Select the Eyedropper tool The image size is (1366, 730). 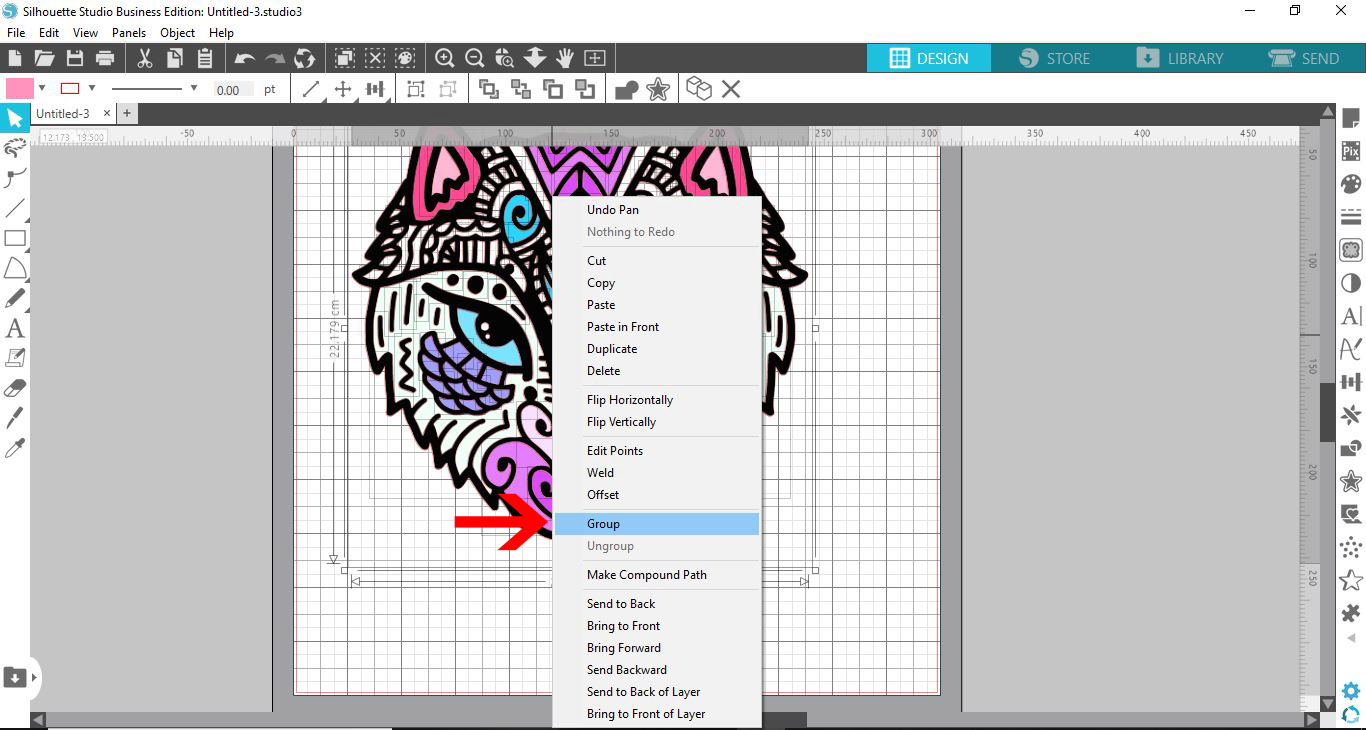15,447
